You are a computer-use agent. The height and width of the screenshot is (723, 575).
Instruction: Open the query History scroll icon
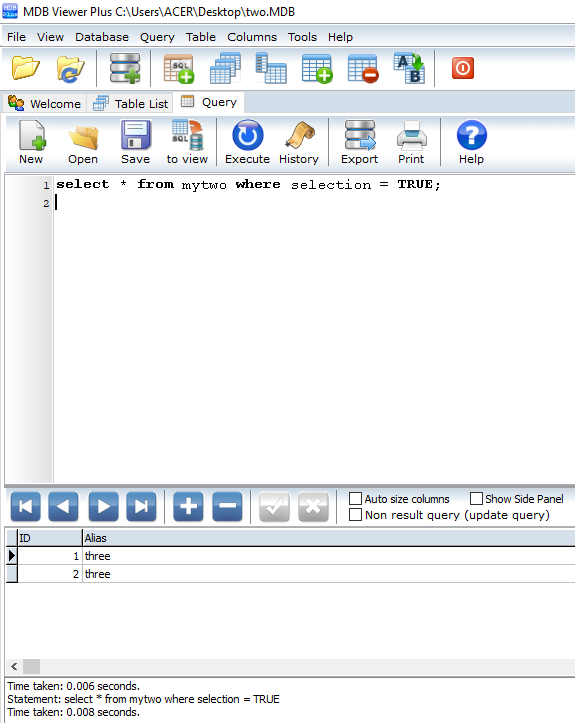coord(300,136)
